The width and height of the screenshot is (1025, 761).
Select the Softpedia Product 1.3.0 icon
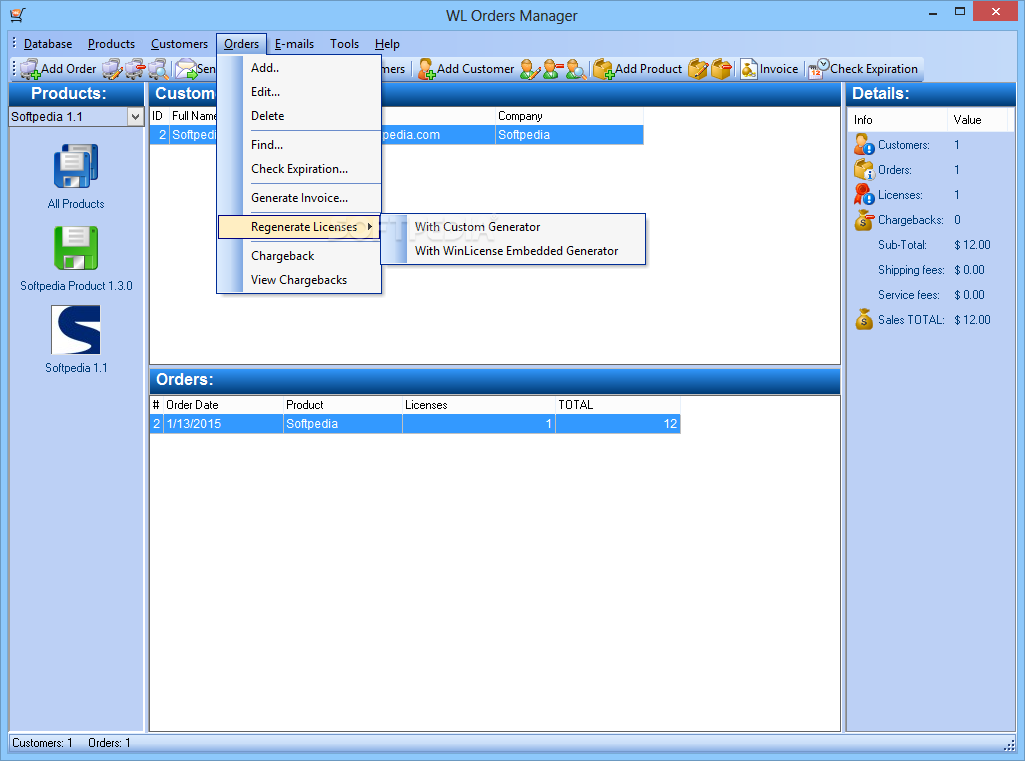point(76,248)
